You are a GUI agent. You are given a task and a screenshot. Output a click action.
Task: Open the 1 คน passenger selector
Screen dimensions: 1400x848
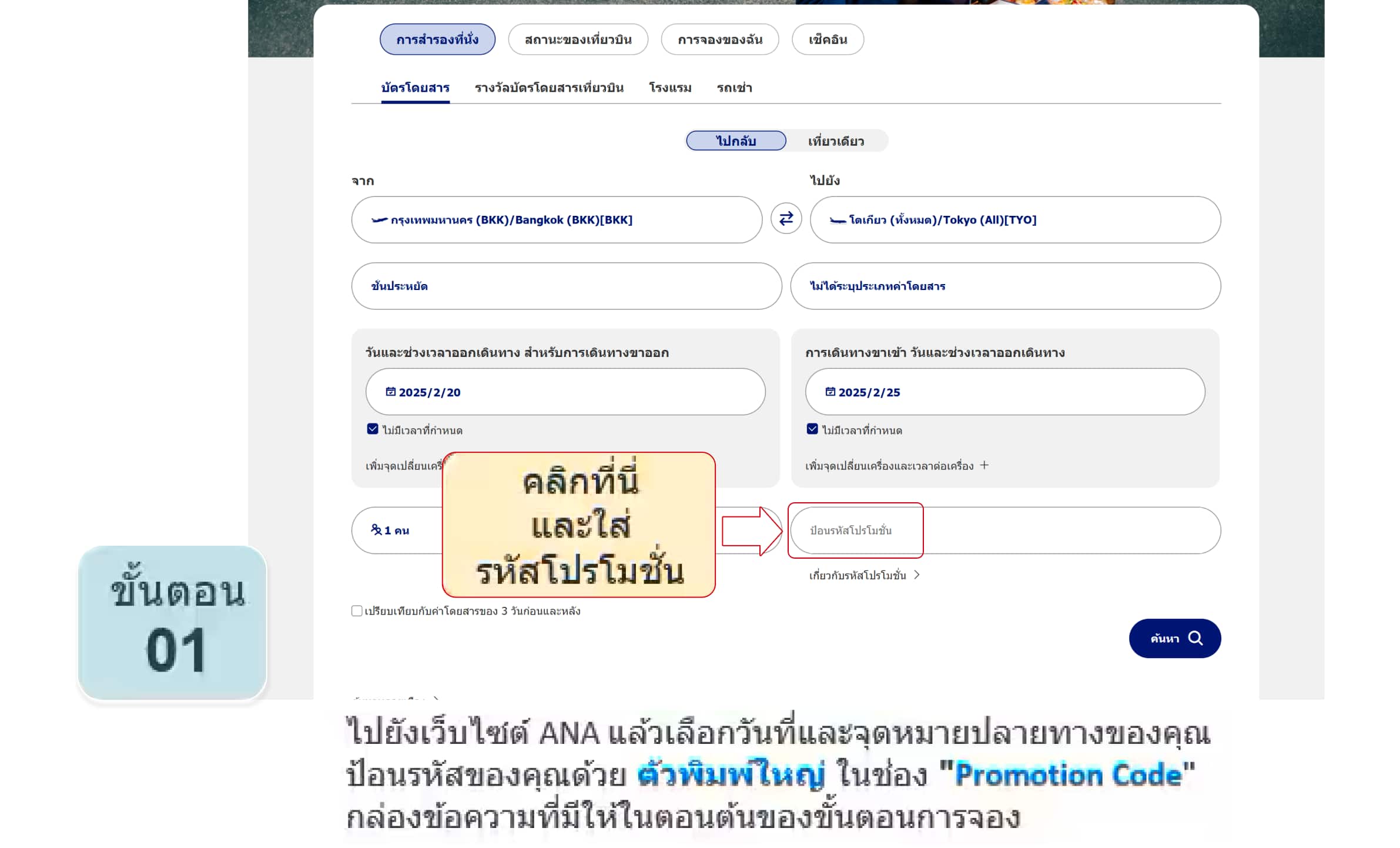pos(397,530)
